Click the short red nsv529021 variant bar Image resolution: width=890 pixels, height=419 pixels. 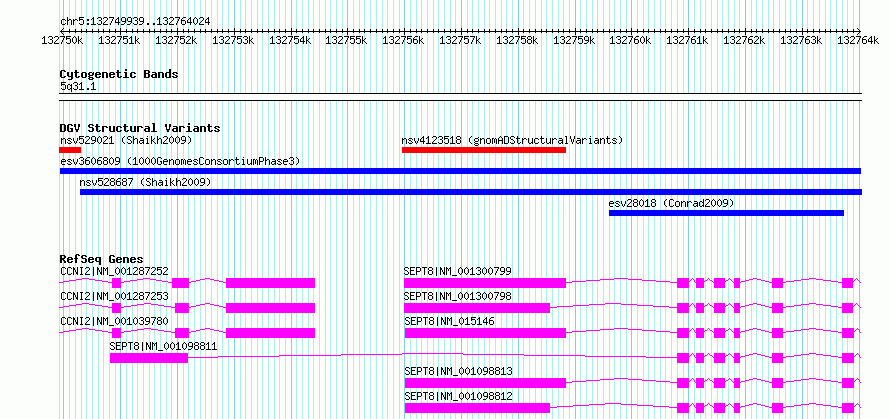[70, 150]
